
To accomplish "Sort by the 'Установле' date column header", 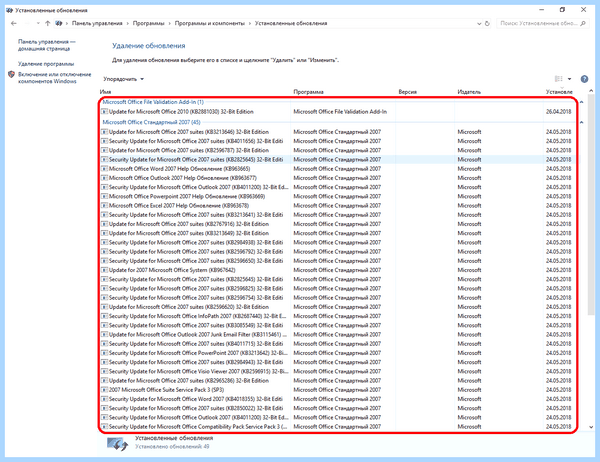I will tap(559, 92).
